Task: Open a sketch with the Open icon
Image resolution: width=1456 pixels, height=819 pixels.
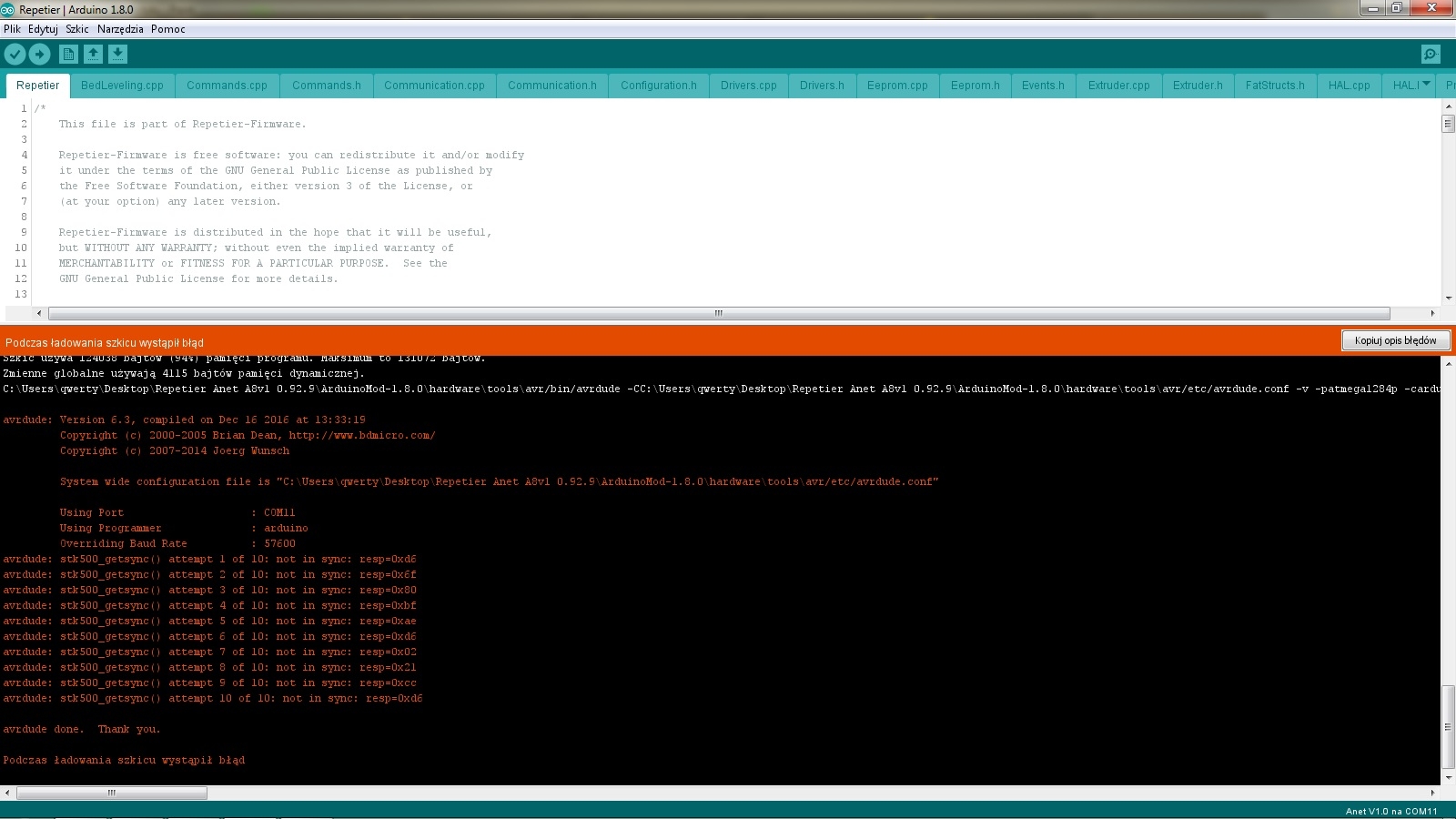Action: (x=93, y=55)
